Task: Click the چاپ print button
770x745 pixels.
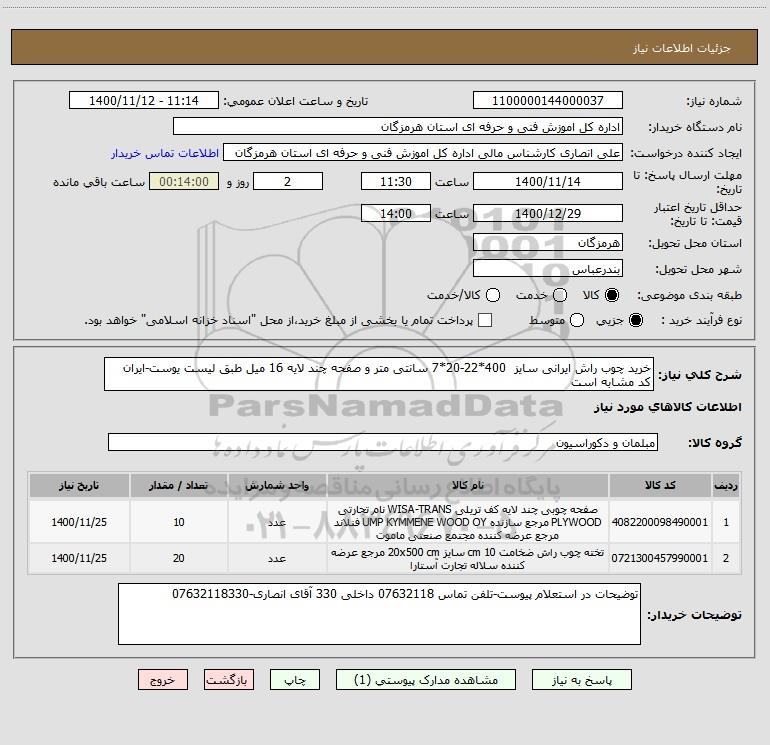Action: [x=295, y=680]
